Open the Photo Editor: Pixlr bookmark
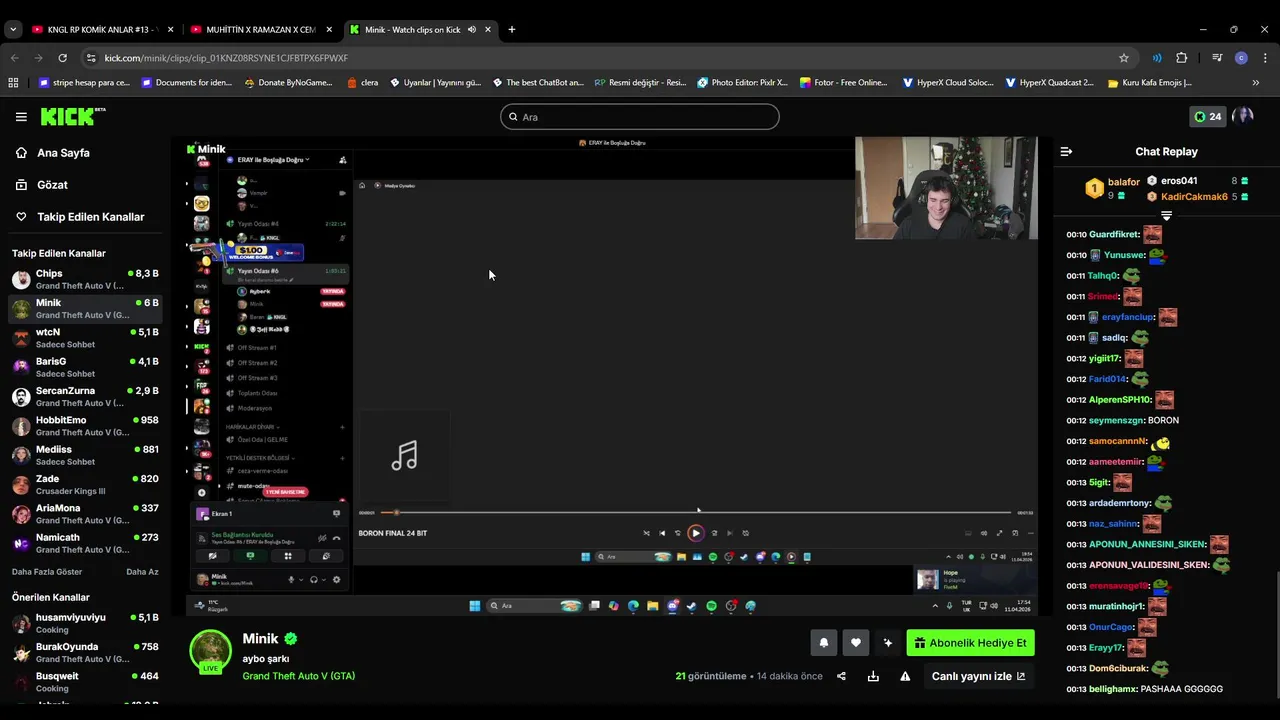The image size is (1280, 720). tap(743, 83)
